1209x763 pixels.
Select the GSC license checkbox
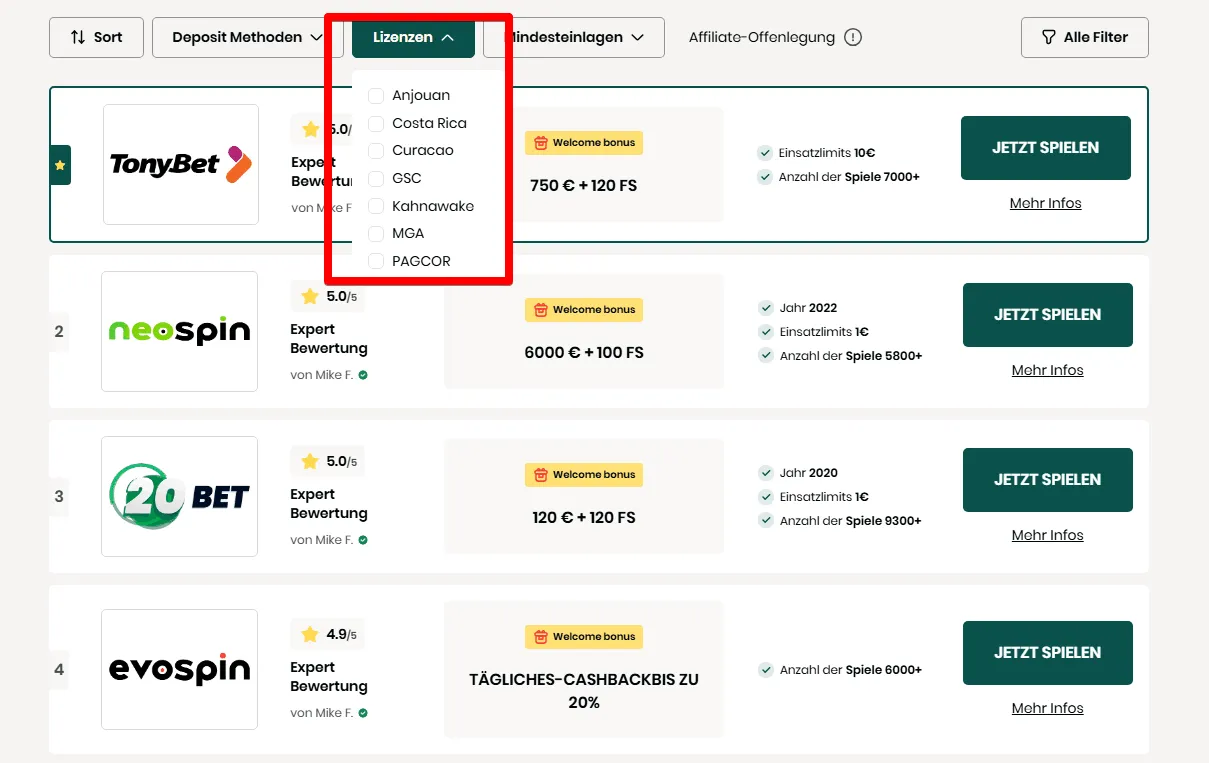click(x=376, y=178)
